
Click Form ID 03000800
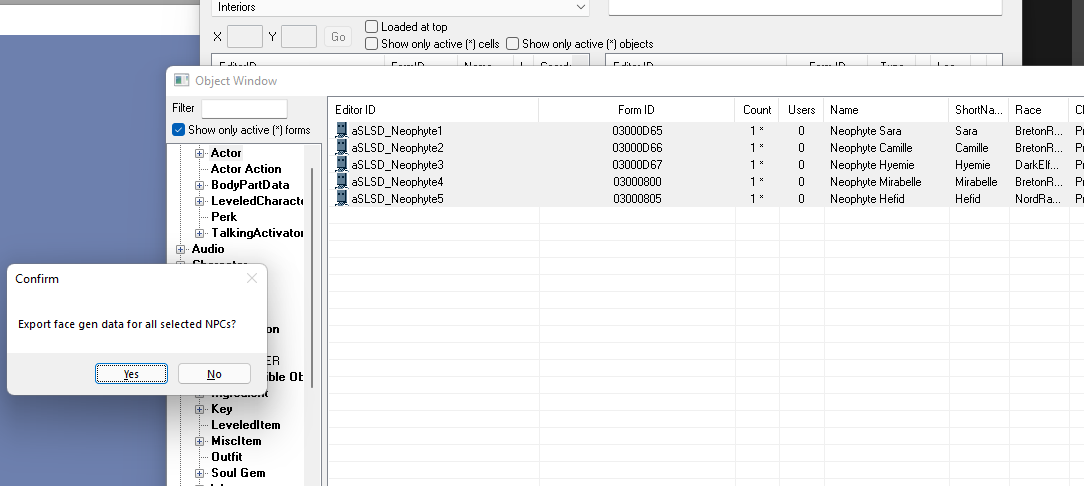[637, 182]
